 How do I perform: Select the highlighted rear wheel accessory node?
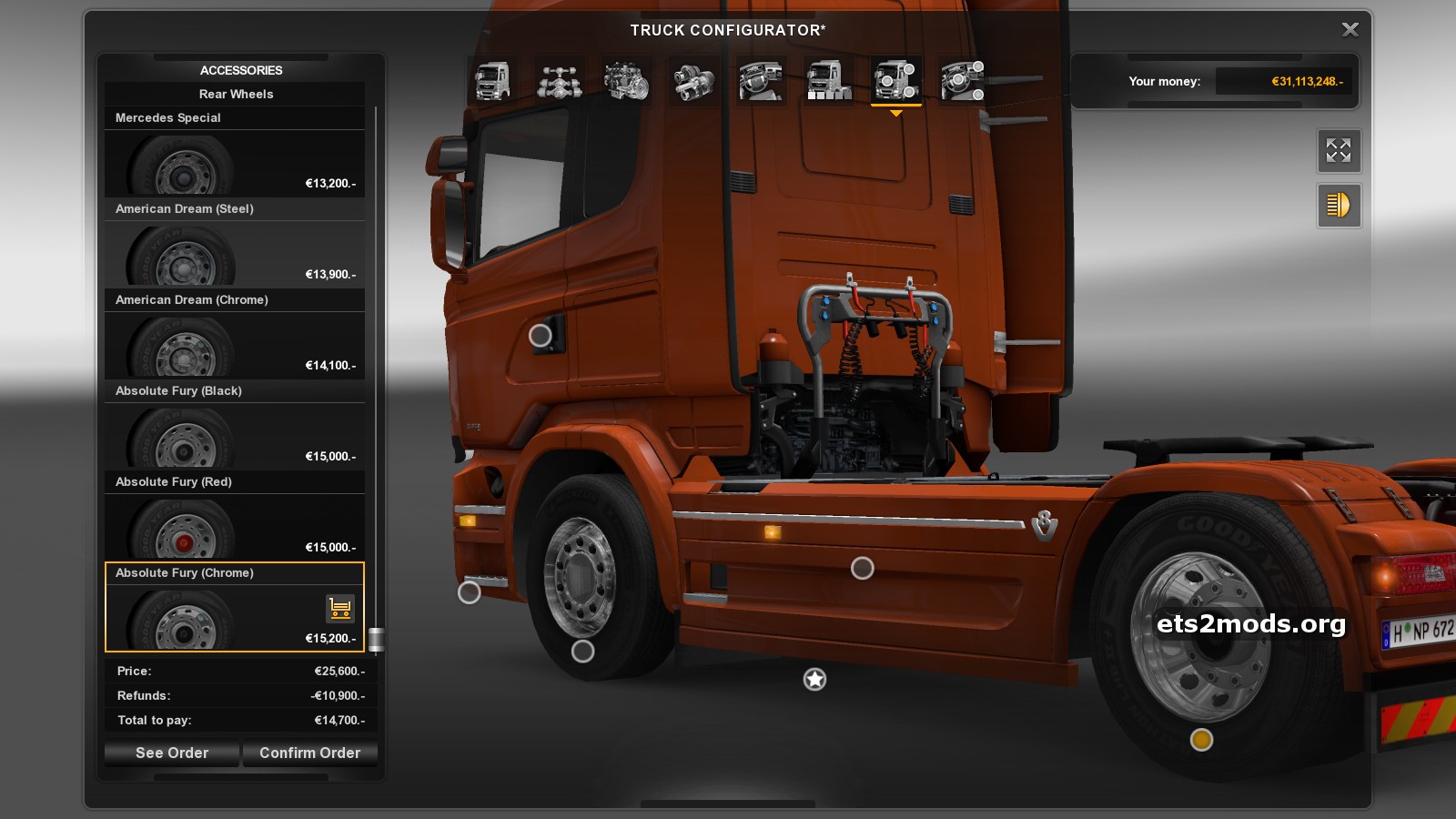[1201, 740]
